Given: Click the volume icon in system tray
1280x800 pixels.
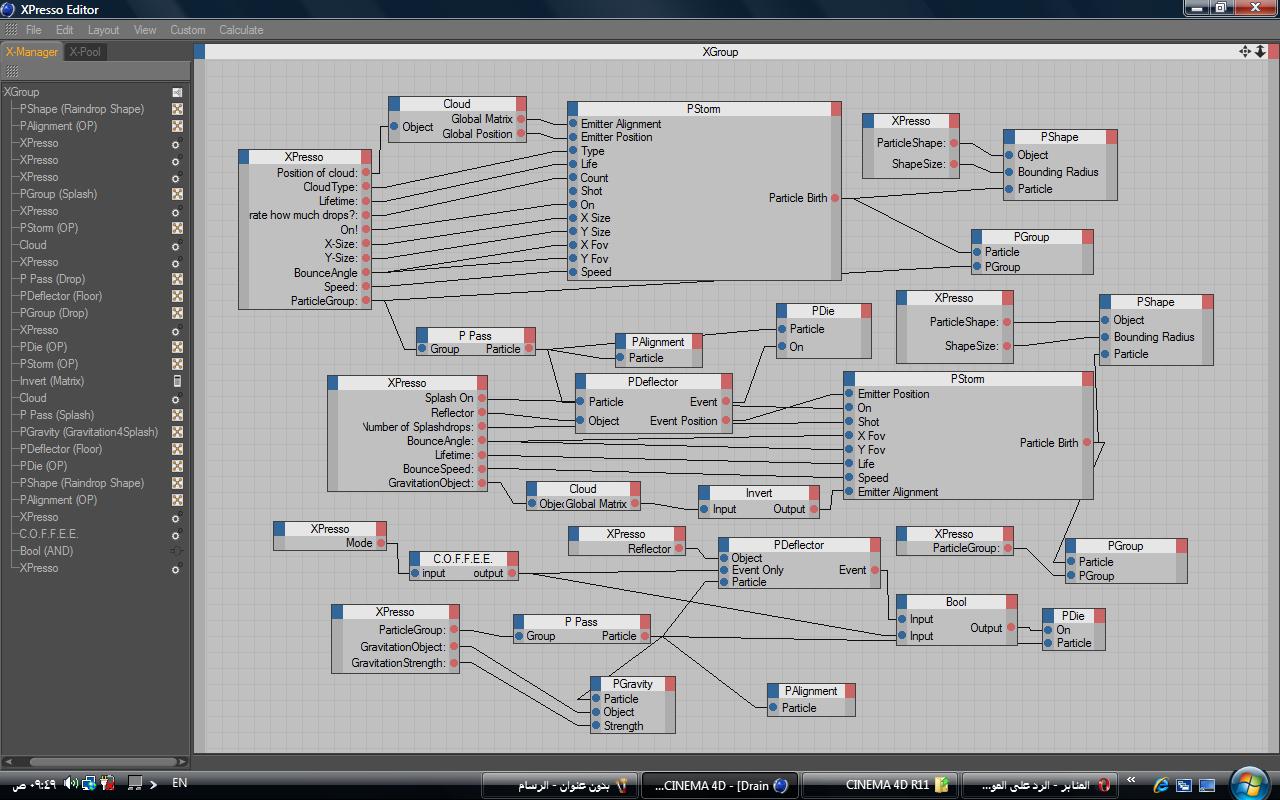Looking at the screenshot, I should [71, 784].
